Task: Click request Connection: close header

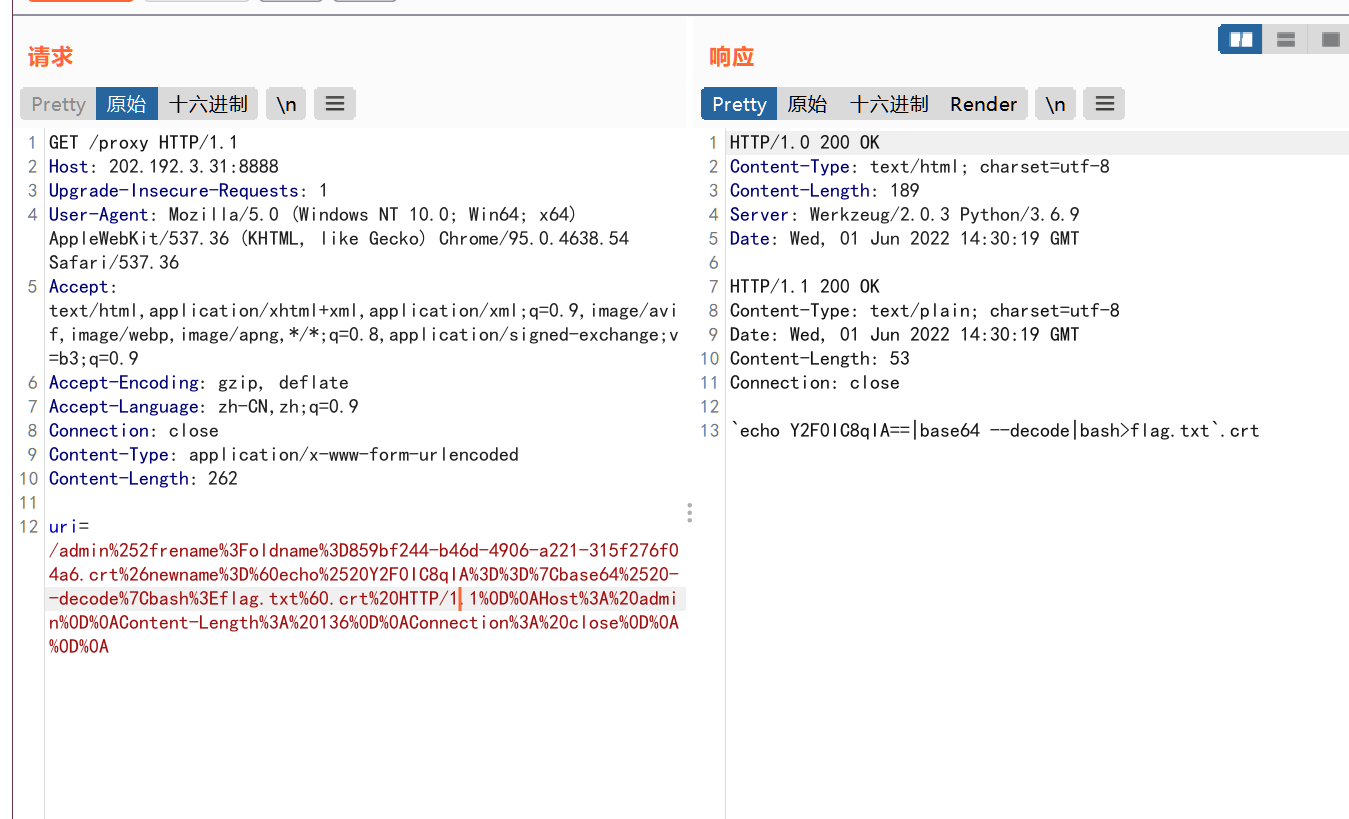Action: point(134,431)
